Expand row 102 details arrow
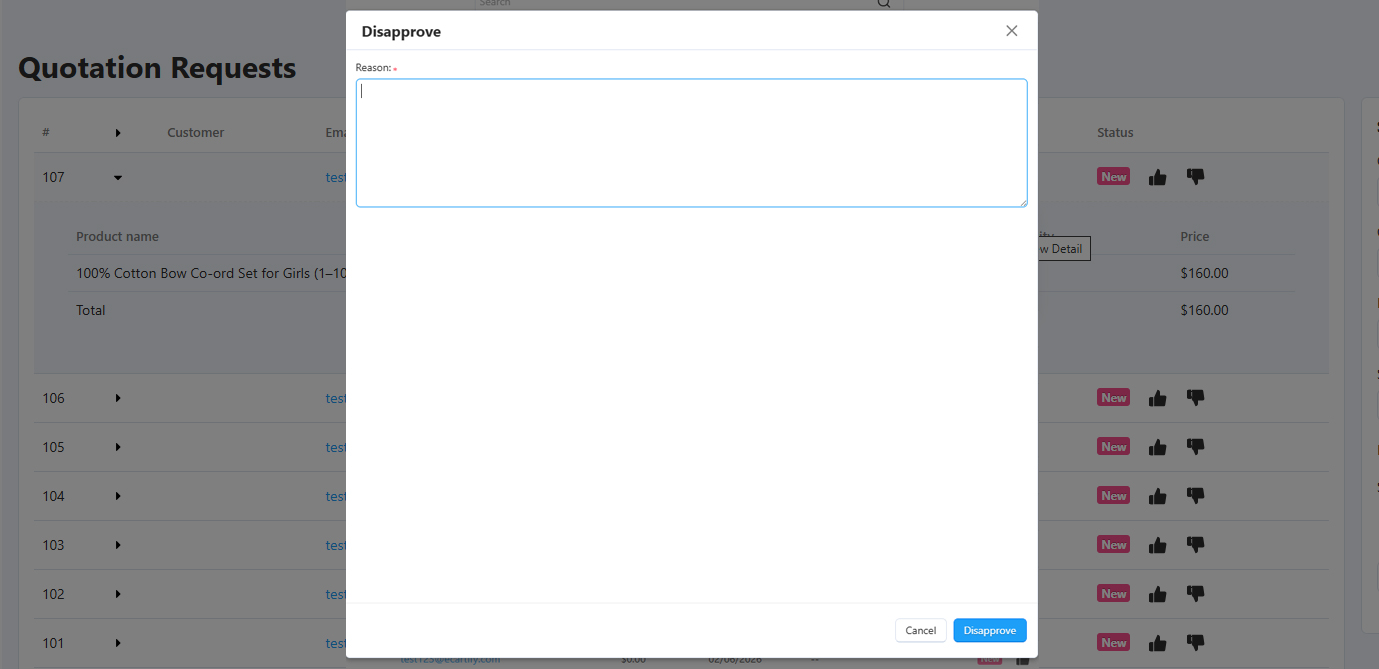Screen dimensions: 1379x669 (x=118, y=594)
